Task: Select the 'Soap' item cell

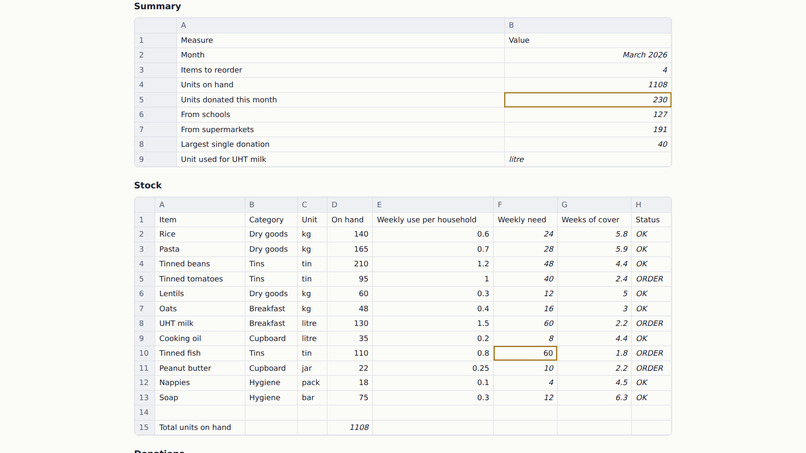Action: [x=200, y=397]
